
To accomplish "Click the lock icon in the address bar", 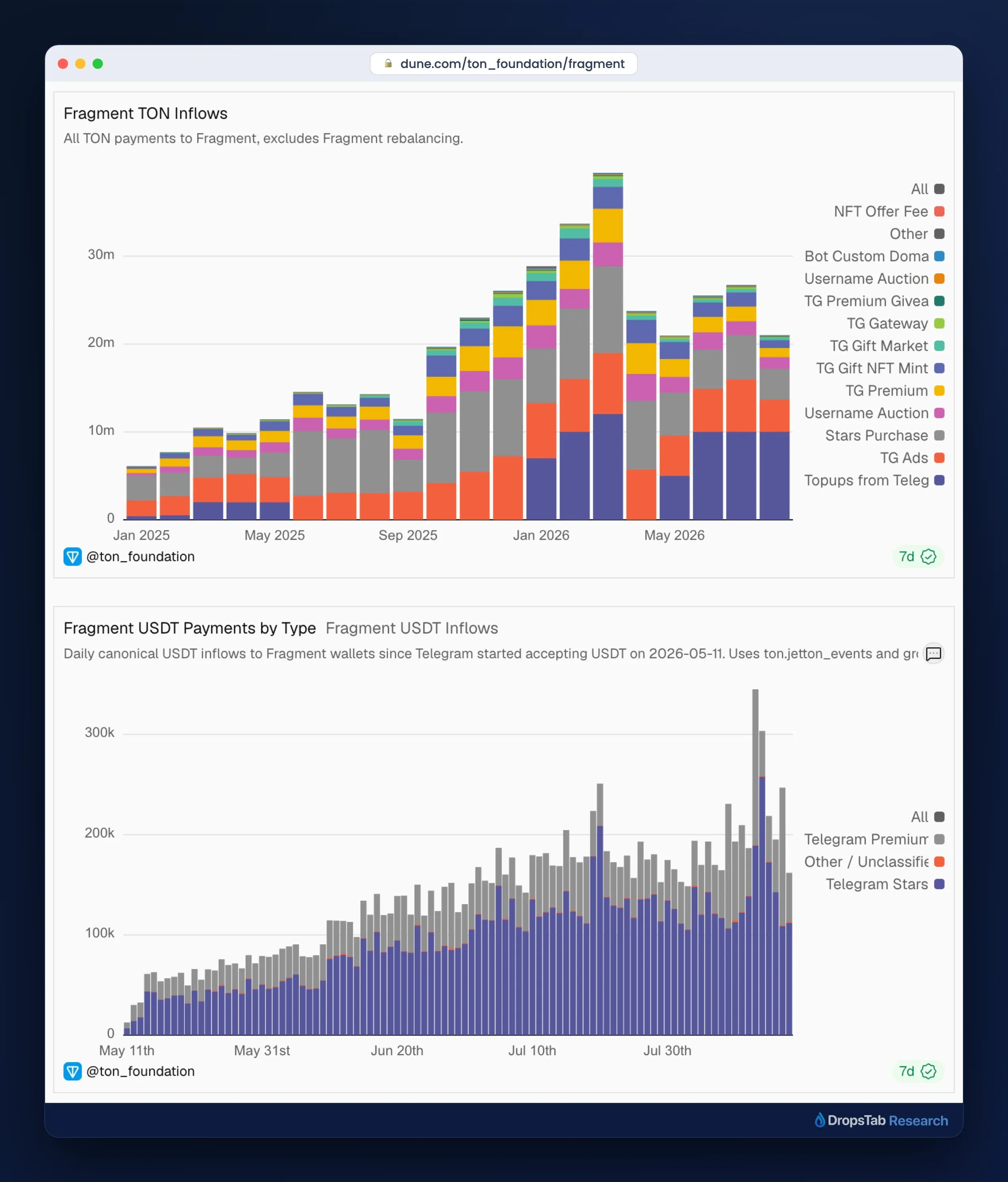I will pyautogui.click(x=388, y=63).
